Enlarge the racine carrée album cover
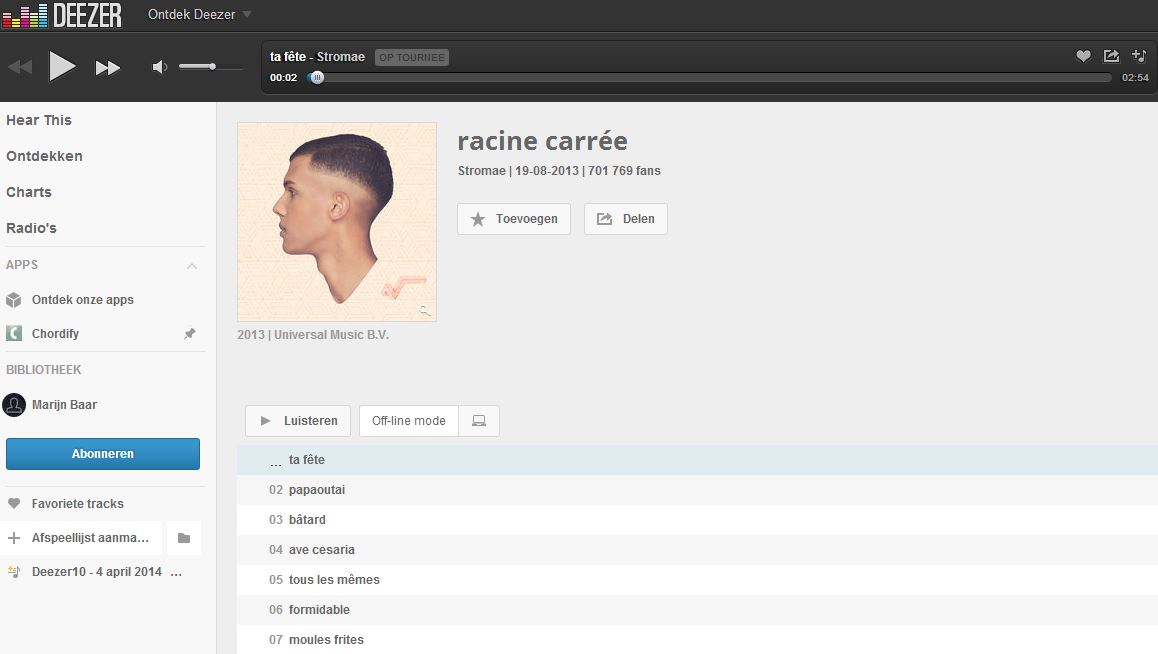The height and width of the screenshot is (654, 1158). pos(337,222)
